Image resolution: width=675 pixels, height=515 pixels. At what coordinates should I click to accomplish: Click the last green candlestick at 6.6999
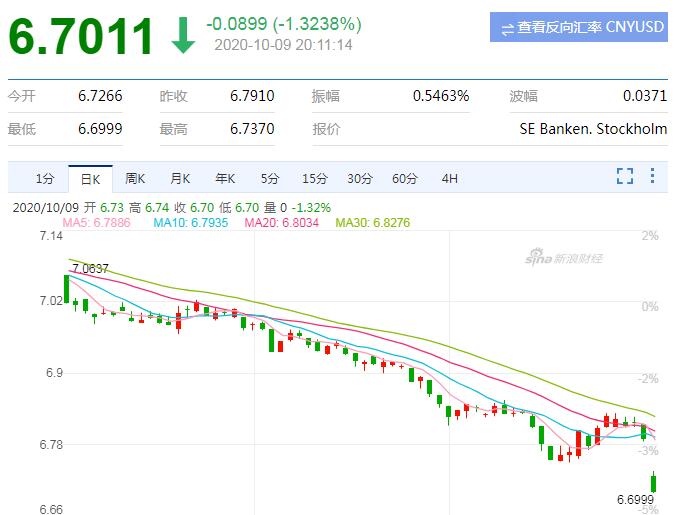tap(654, 483)
